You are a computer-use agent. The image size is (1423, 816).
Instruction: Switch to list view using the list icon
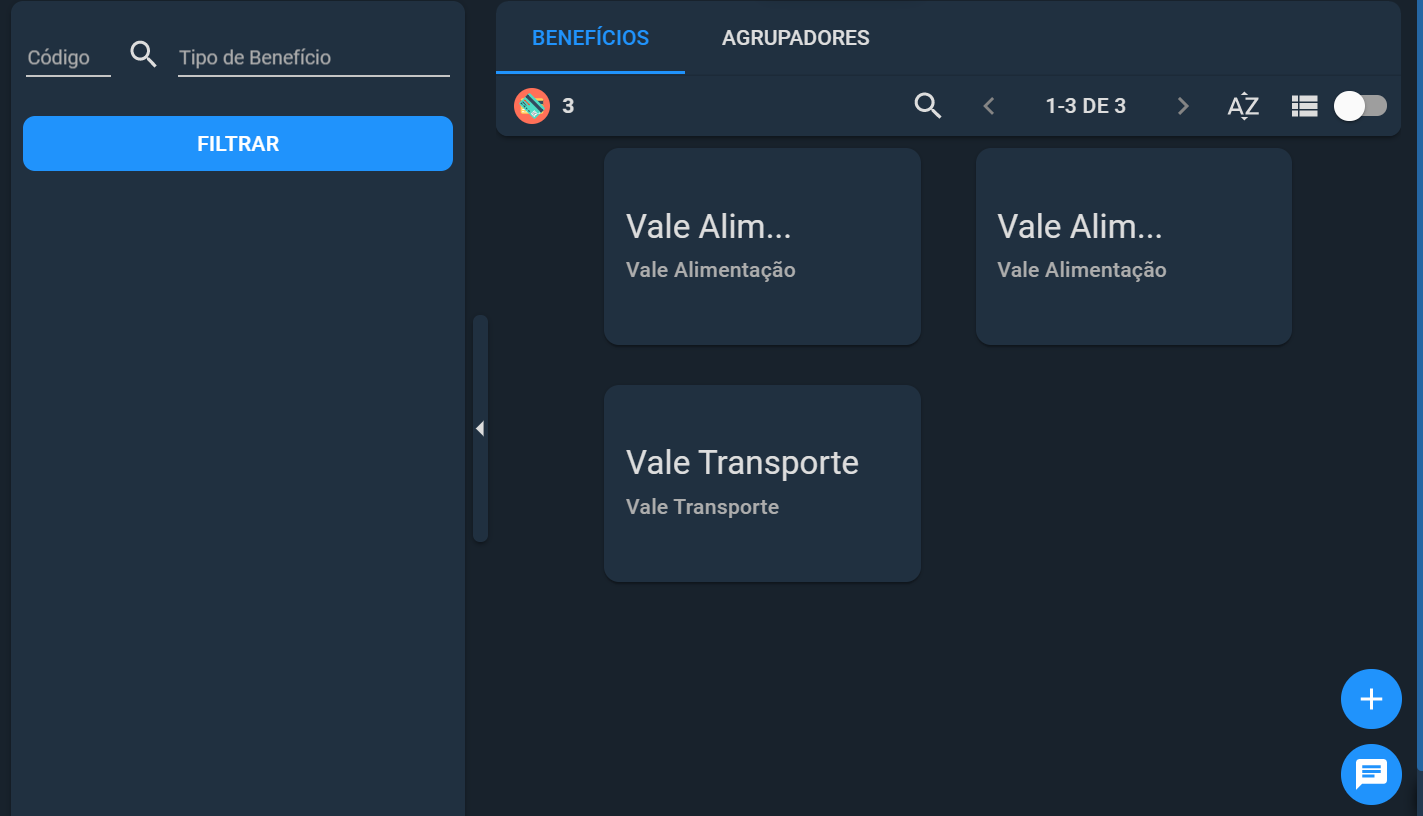pos(1304,105)
